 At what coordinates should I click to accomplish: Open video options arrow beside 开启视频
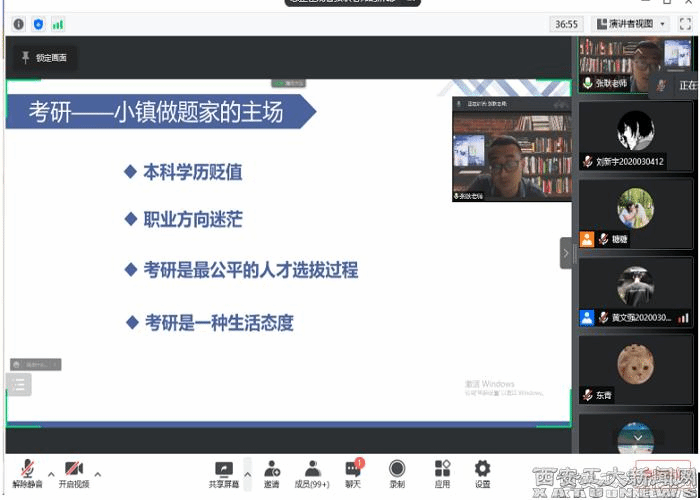(x=97, y=474)
